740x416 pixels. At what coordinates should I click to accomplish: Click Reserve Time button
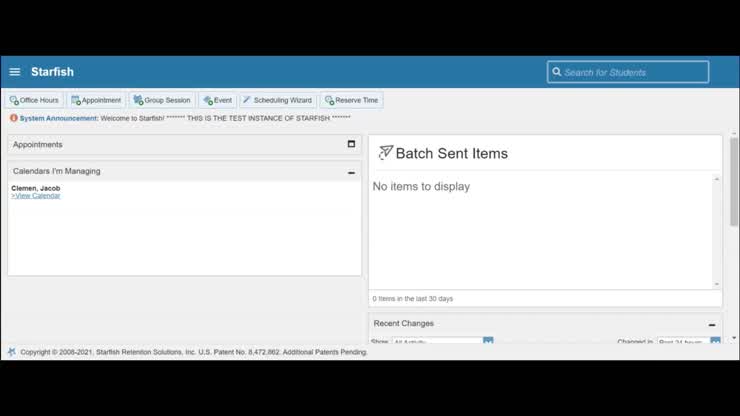coord(352,100)
